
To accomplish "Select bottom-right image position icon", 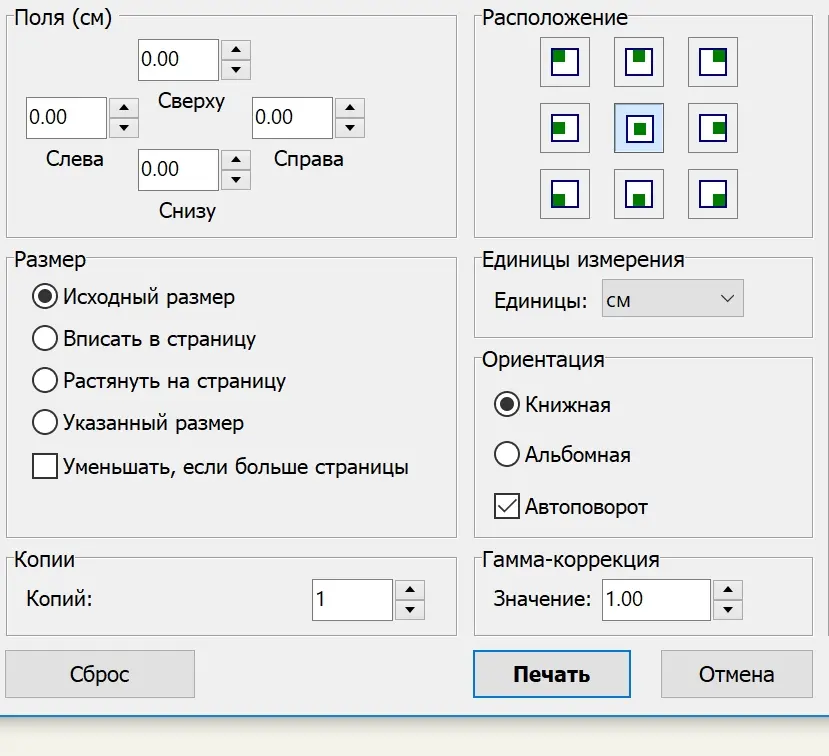I will (713, 194).
